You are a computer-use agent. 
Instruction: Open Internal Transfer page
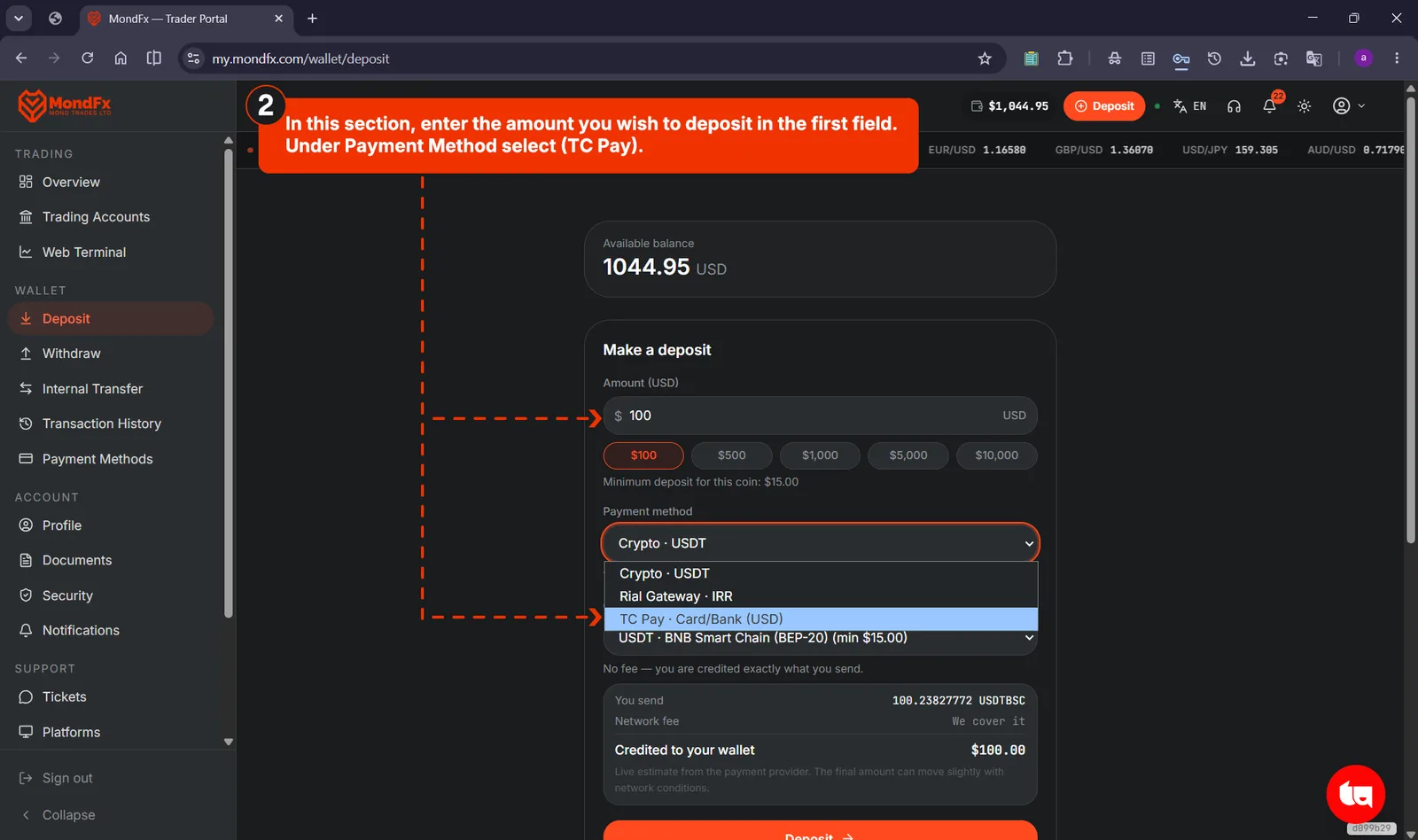[111, 389]
